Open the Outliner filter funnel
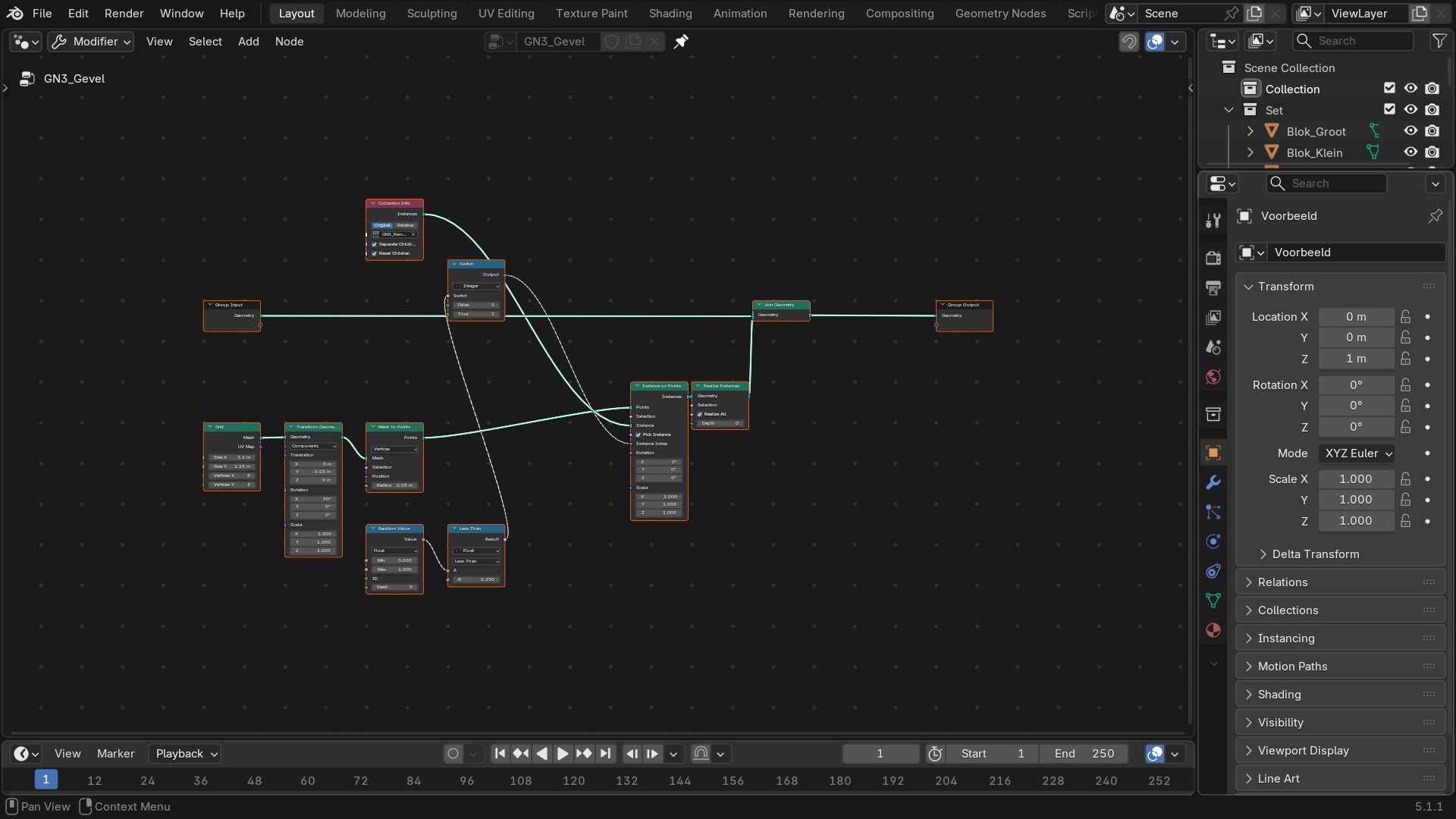 pyautogui.click(x=1439, y=41)
